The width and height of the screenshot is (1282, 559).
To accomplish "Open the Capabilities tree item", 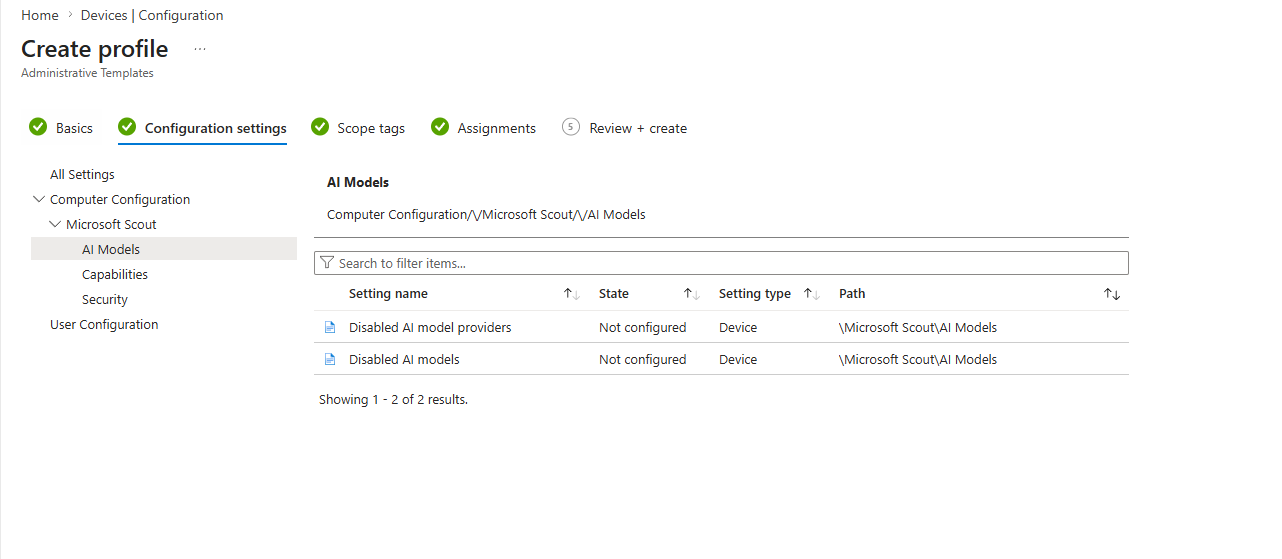I will pos(115,274).
